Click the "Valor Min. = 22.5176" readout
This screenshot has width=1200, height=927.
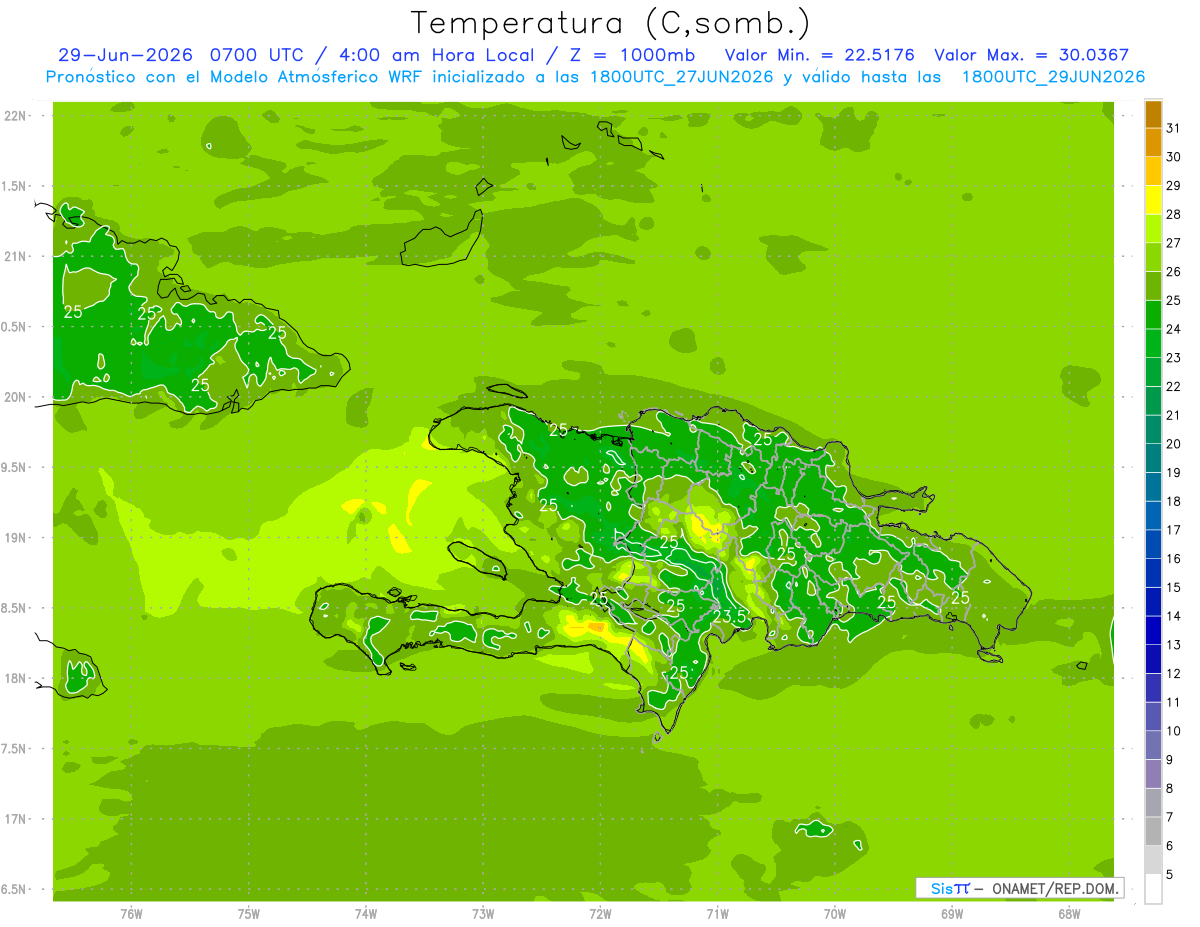(819, 55)
